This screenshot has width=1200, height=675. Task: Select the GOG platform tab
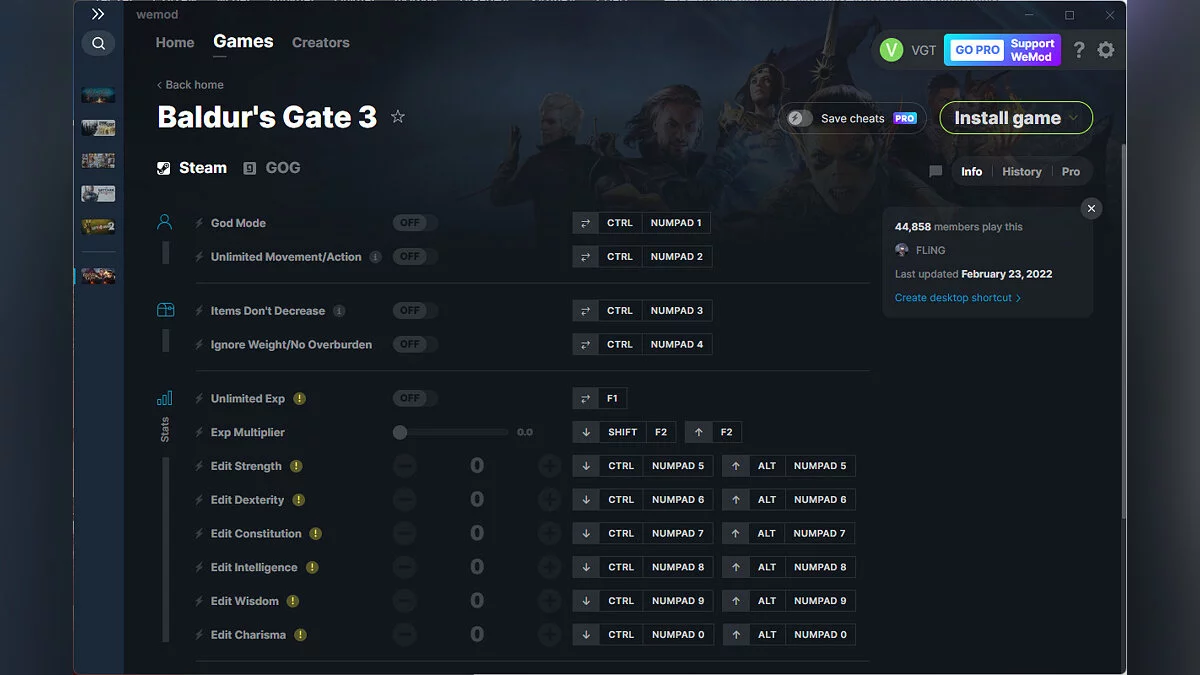272,168
